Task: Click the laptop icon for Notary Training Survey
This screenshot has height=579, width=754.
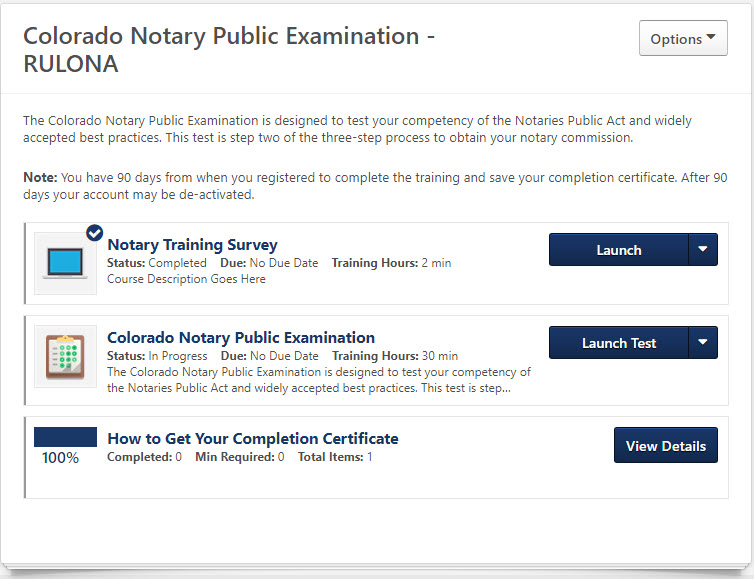Action: (x=65, y=264)
